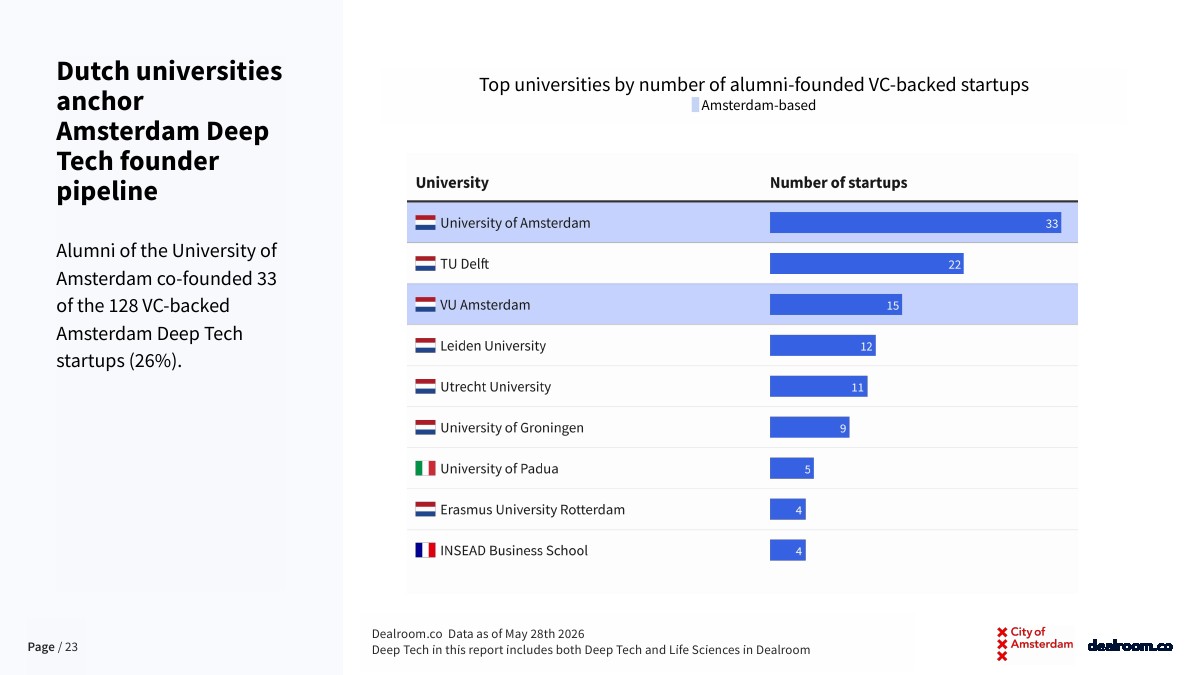
Task: Select the Utrecht University row label
Action: point(495,387)
